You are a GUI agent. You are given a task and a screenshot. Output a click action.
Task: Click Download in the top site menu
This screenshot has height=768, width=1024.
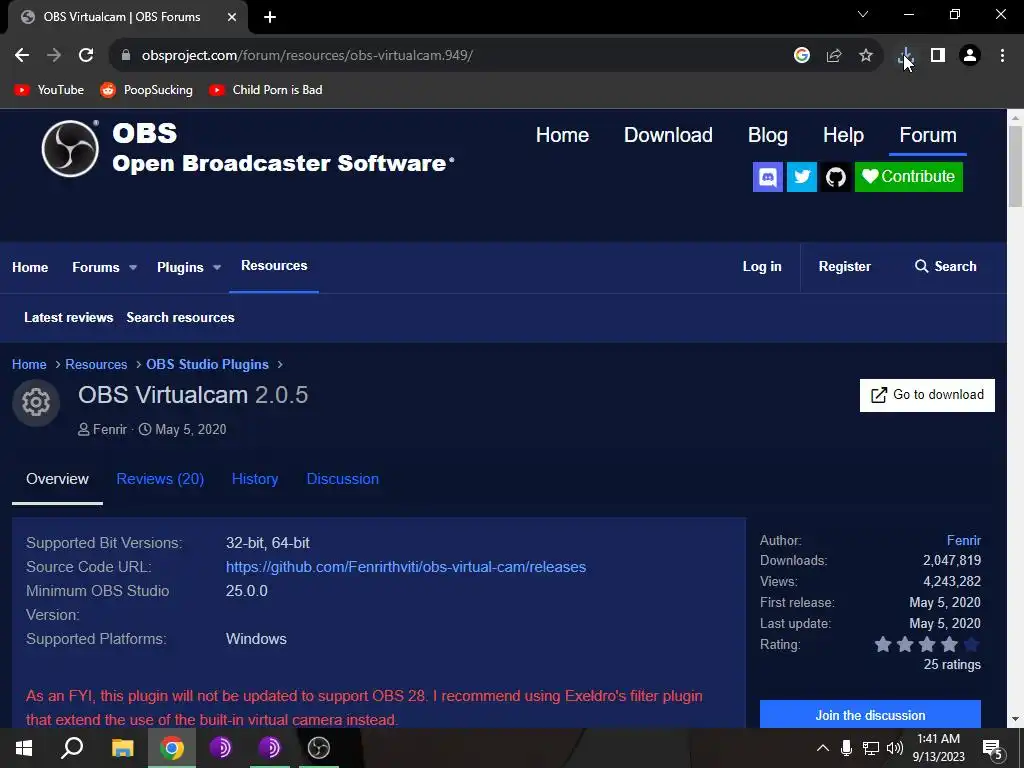[x=668, y=135]
